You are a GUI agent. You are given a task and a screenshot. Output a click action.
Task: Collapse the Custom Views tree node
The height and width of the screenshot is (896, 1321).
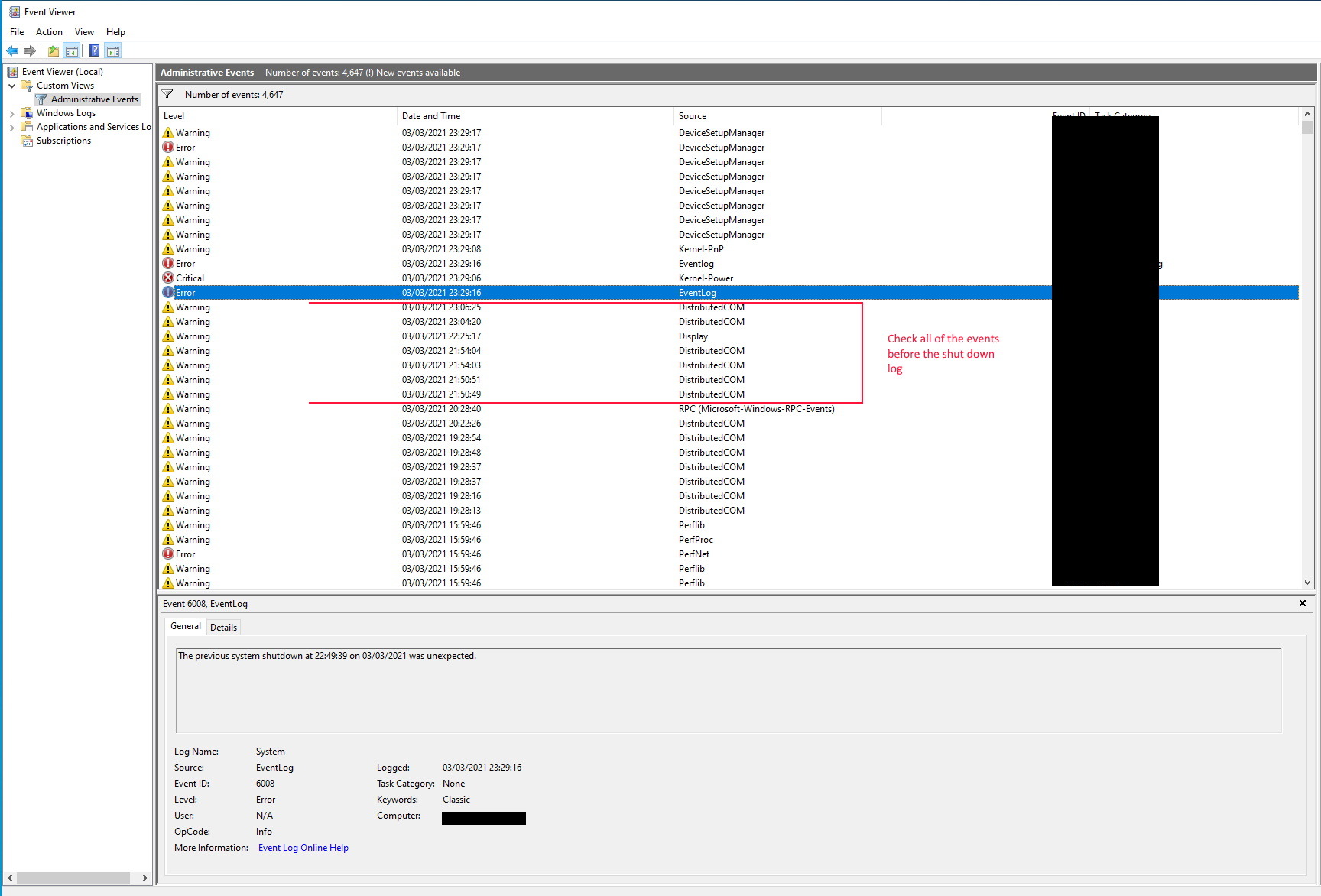12,86
